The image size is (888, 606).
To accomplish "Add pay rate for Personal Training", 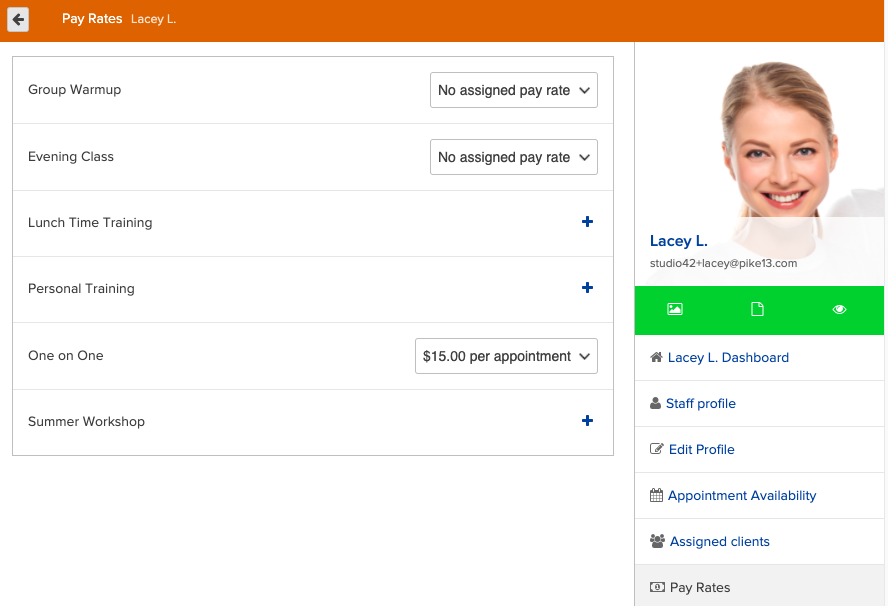I will pos(587,288).
